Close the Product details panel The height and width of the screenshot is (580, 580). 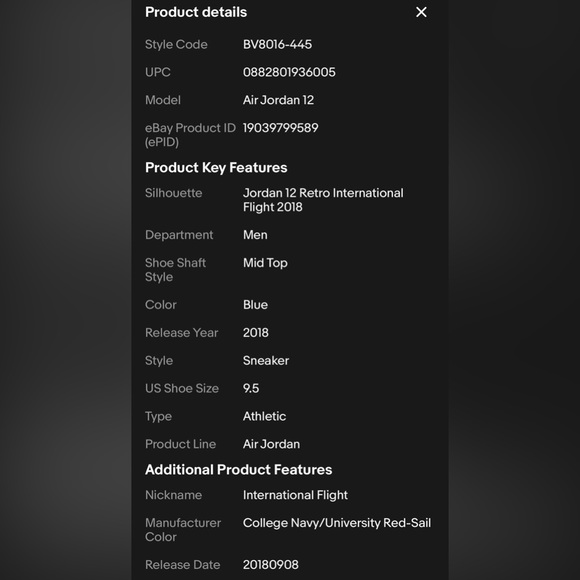coord(421,12)
